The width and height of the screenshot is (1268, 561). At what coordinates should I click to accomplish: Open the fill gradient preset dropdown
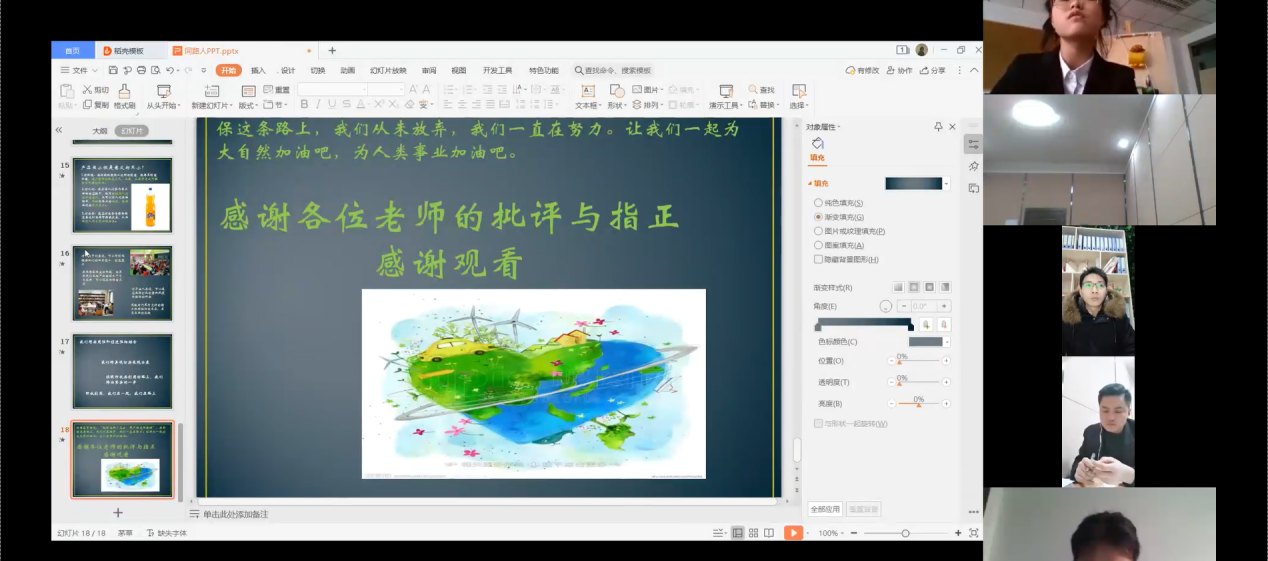click(x=947, y=183)
